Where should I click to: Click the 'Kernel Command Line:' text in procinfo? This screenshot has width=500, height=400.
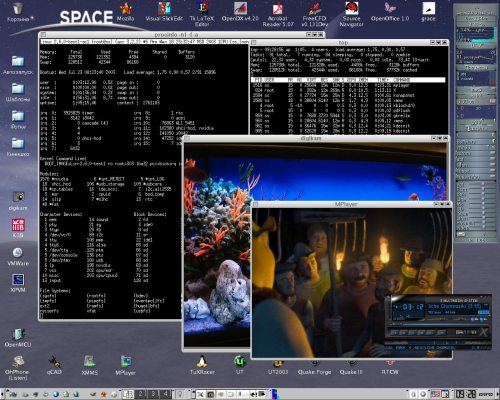point(63,159)
